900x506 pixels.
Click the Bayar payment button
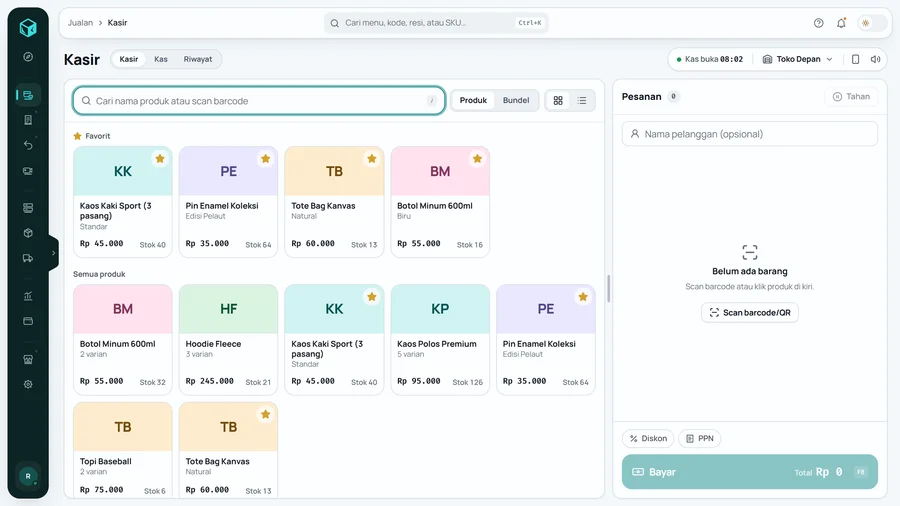pyautogui.click(x=750, y=472)
